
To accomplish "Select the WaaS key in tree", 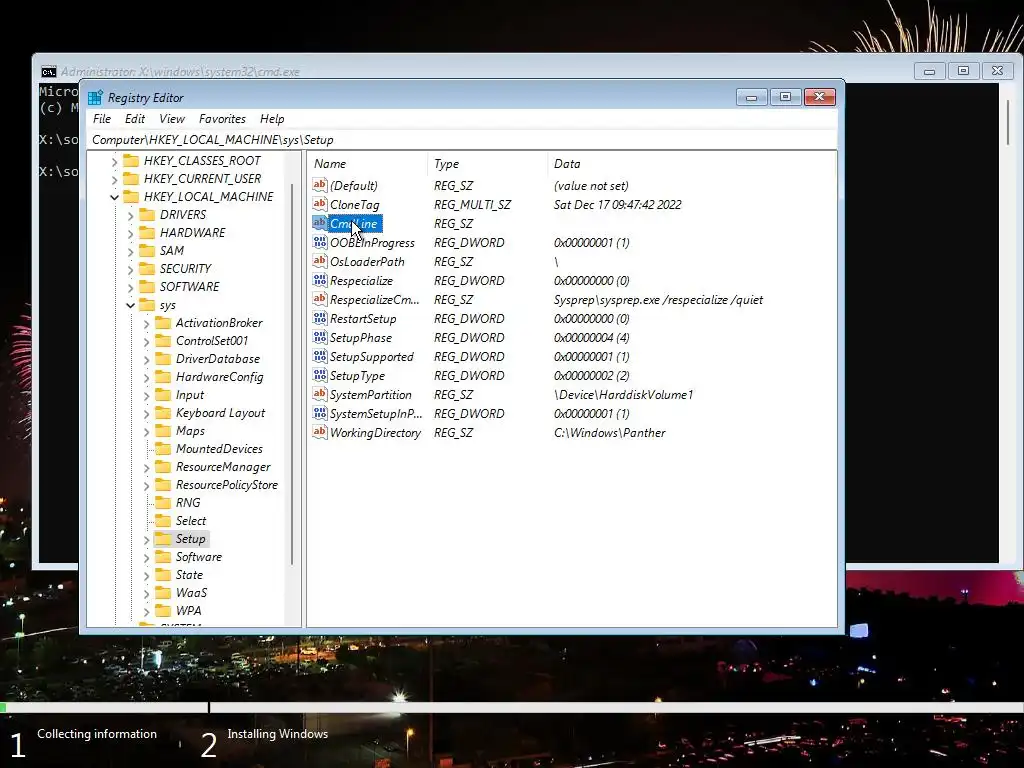I will click(191, 592).
